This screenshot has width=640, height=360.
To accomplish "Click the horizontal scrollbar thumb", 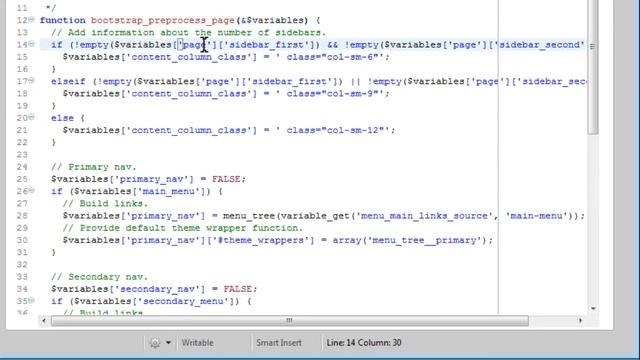I will (x=289, y=321).
